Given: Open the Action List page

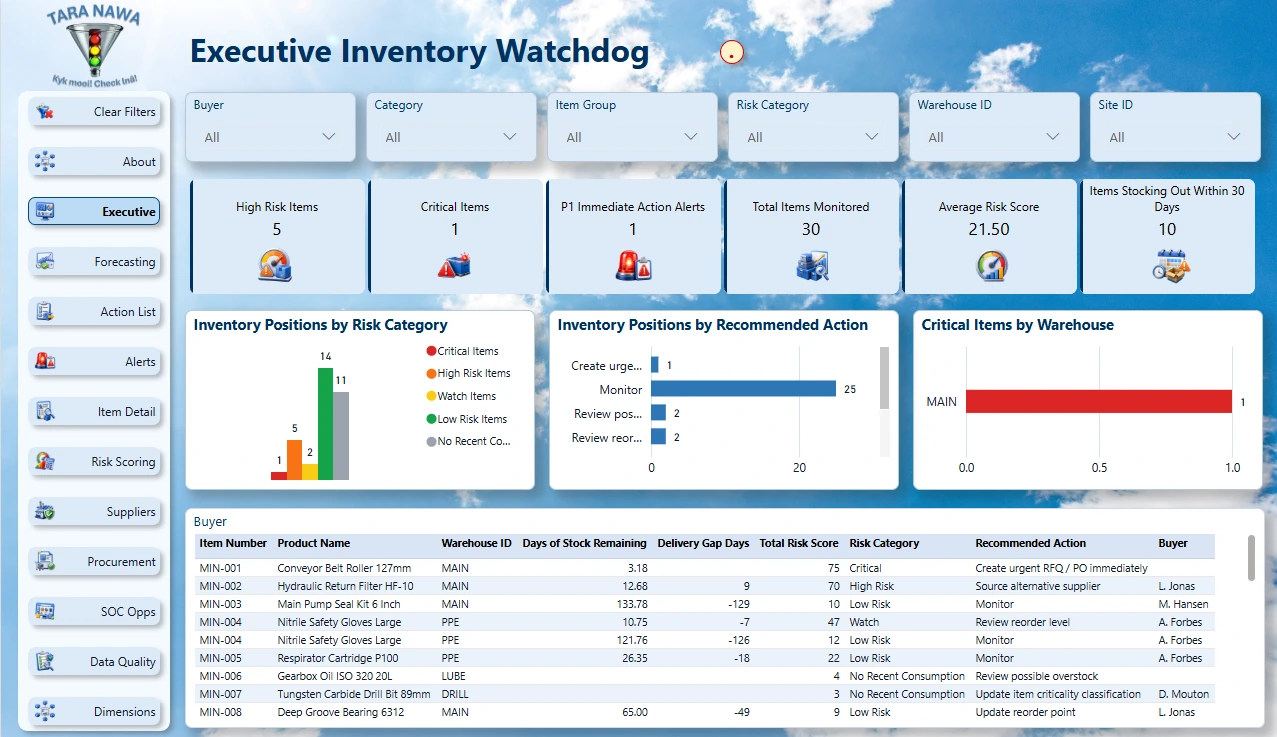Looking at the screenshot, I should [94, 312].
